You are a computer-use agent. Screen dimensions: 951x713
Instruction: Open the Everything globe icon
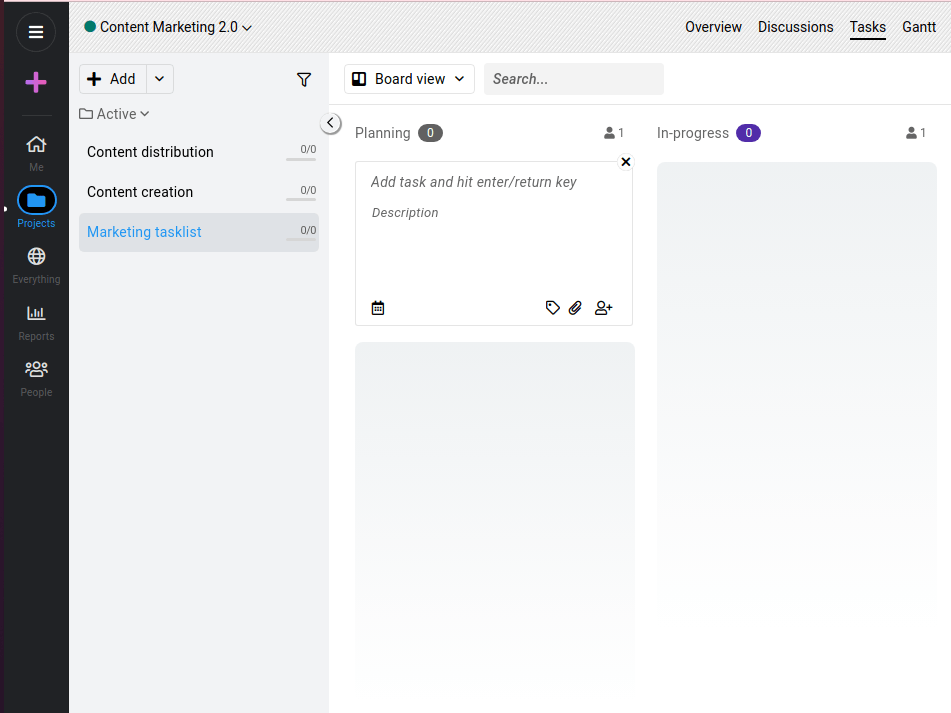[36, 256]
